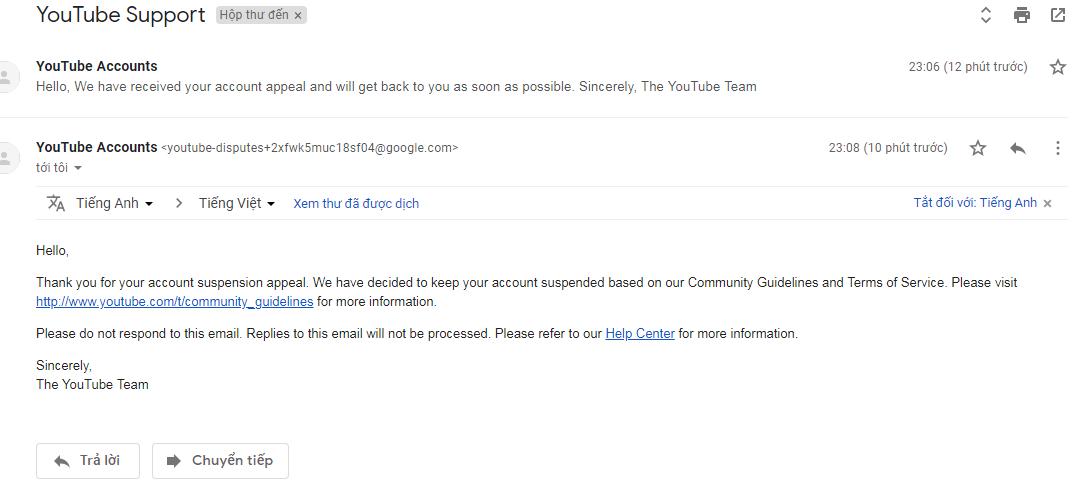Click the arrow between the two languages
This screenshot has height=483, width=1077.
[179, 203]
